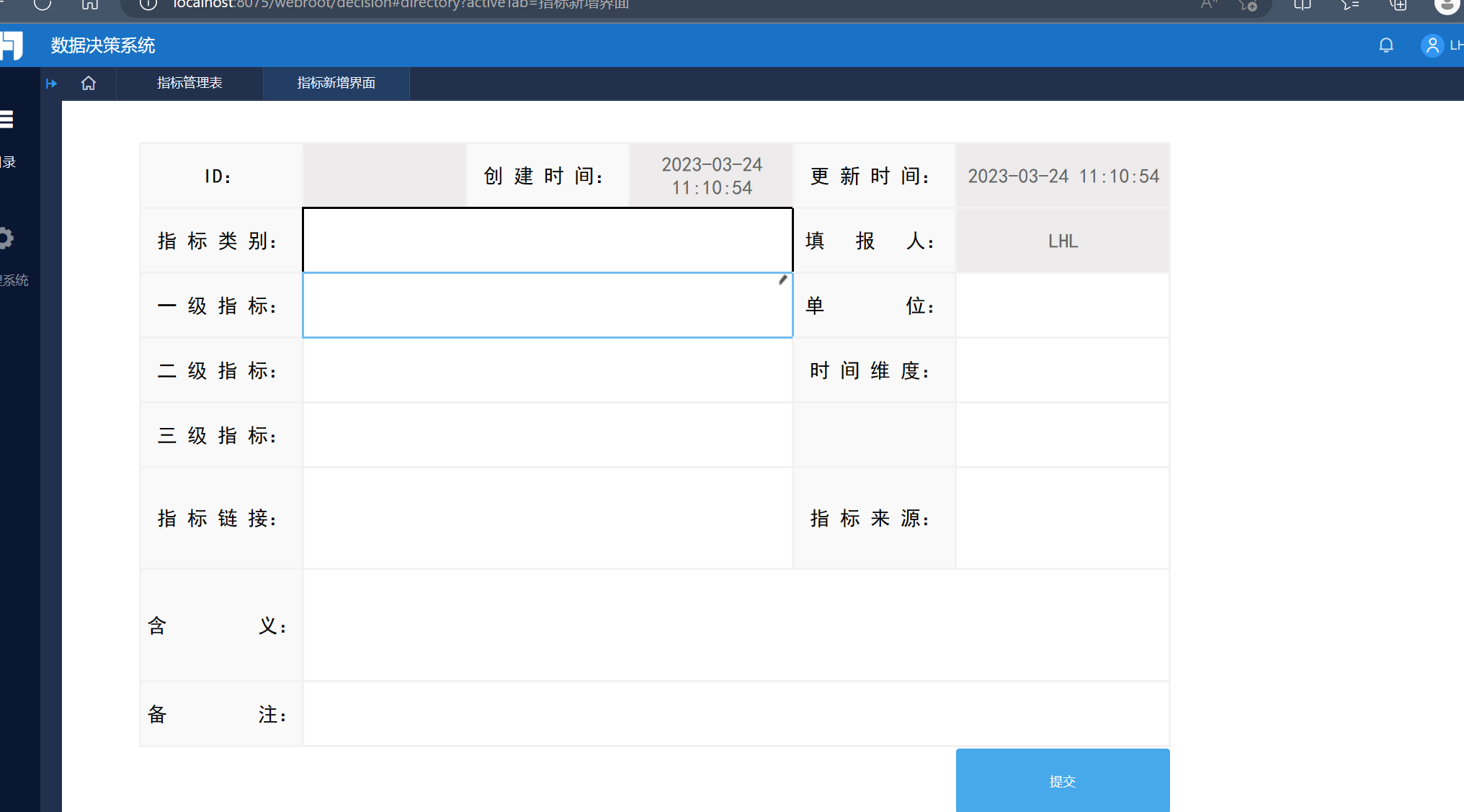Screen dimensions: 1464x812
Task: Click the 数据决策系统 title
Action: pos(103,45)
